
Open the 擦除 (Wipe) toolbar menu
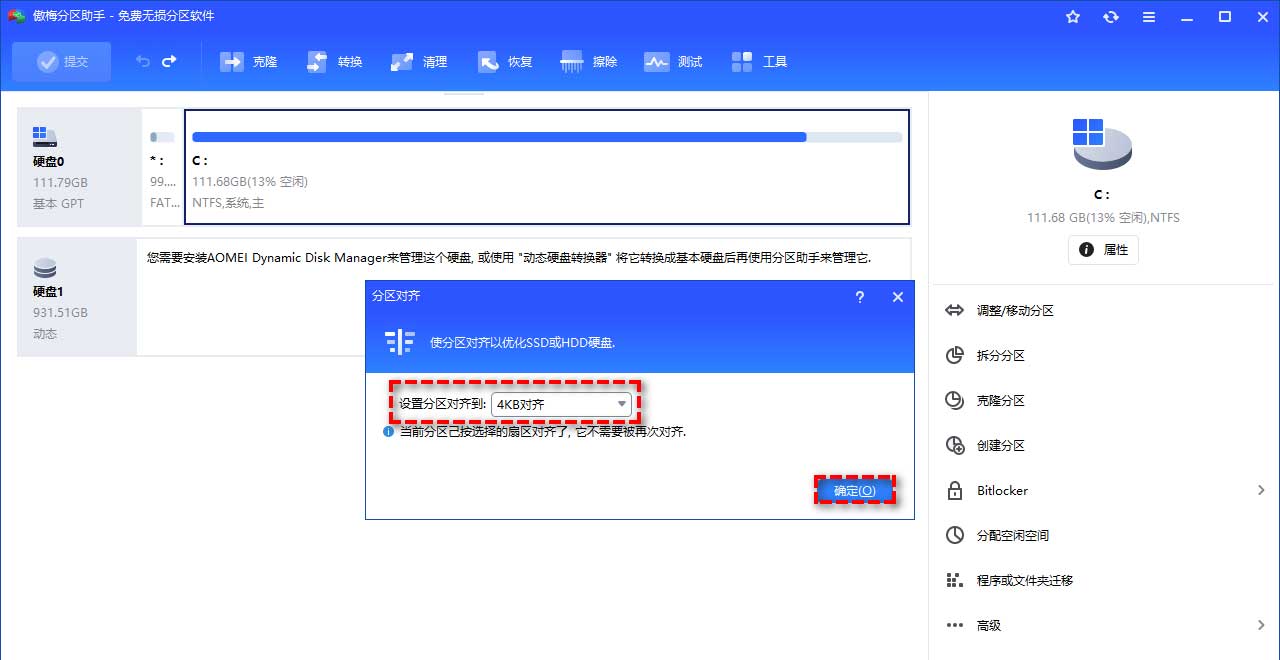(x=589, y=62)
